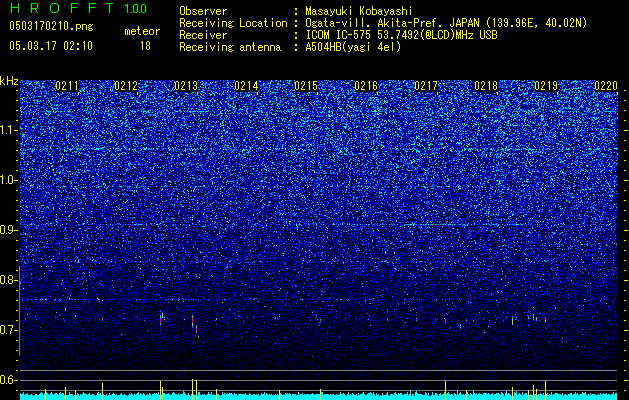Click the 0213 time marker
Image resolution: width=629 pixels, height=400 pixels.
(x=186, y=86)
